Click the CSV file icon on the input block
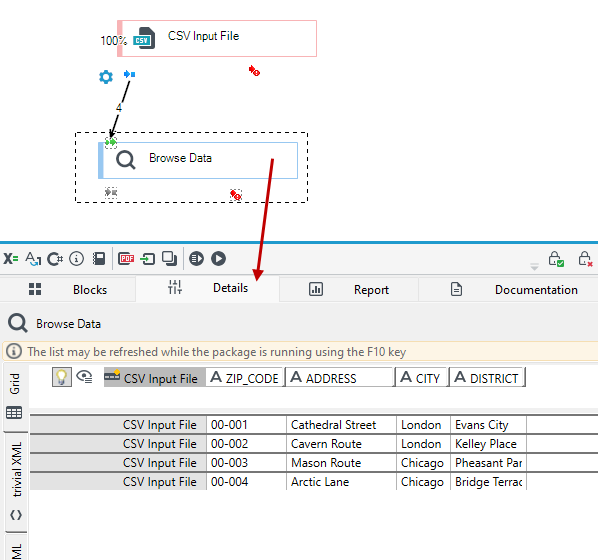The width and height of the screenshot is (599, 560). pos(144,38)
